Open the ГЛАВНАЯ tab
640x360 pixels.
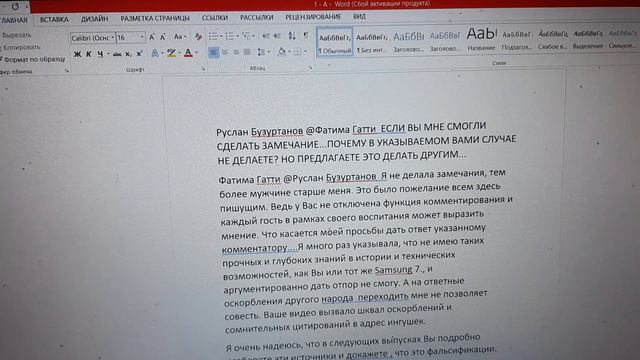click(x=13, y=20)
